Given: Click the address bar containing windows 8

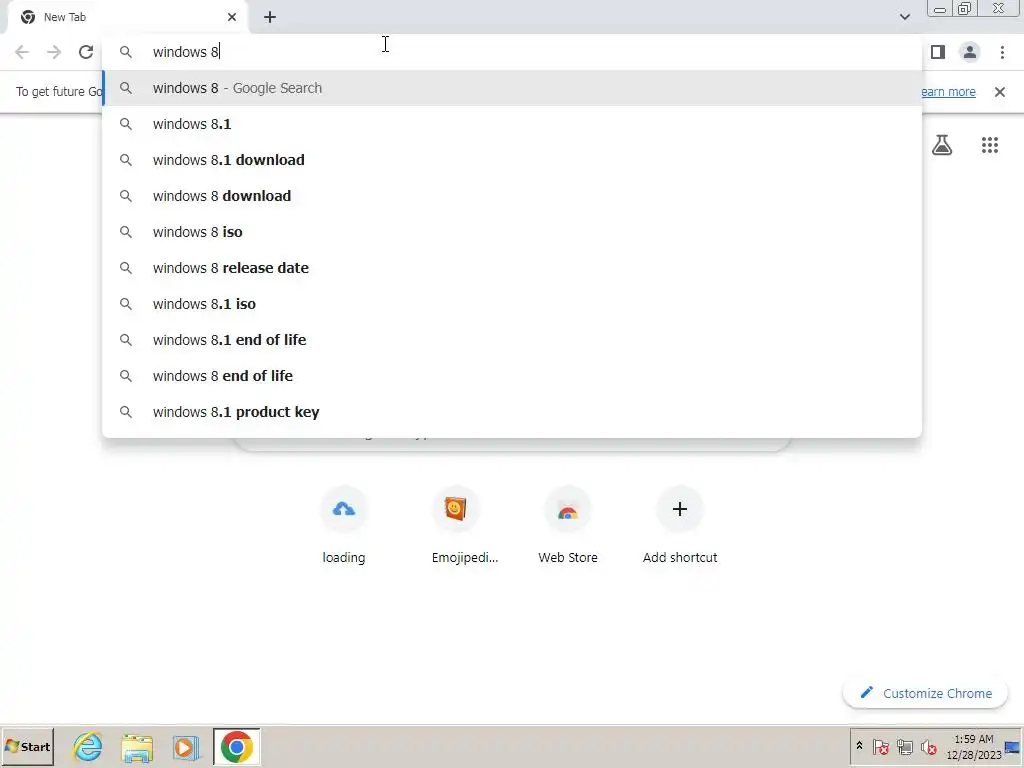Looking at the screenshot, I should click(x=512, y=52).
